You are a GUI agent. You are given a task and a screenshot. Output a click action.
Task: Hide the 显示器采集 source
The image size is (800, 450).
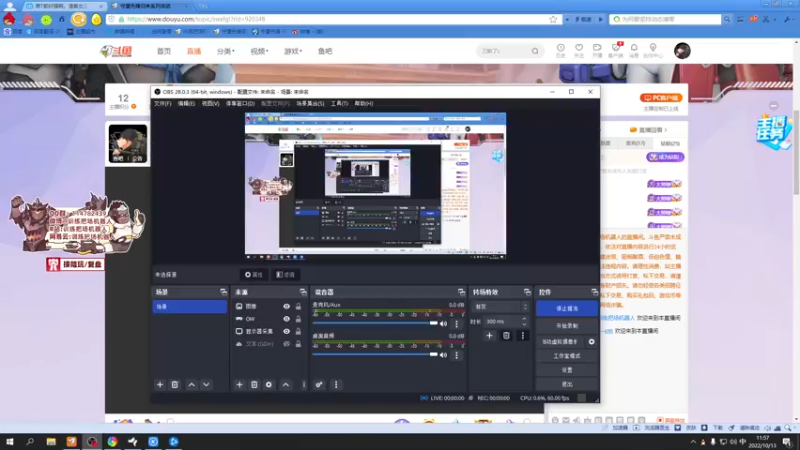[x=286, y=331]
